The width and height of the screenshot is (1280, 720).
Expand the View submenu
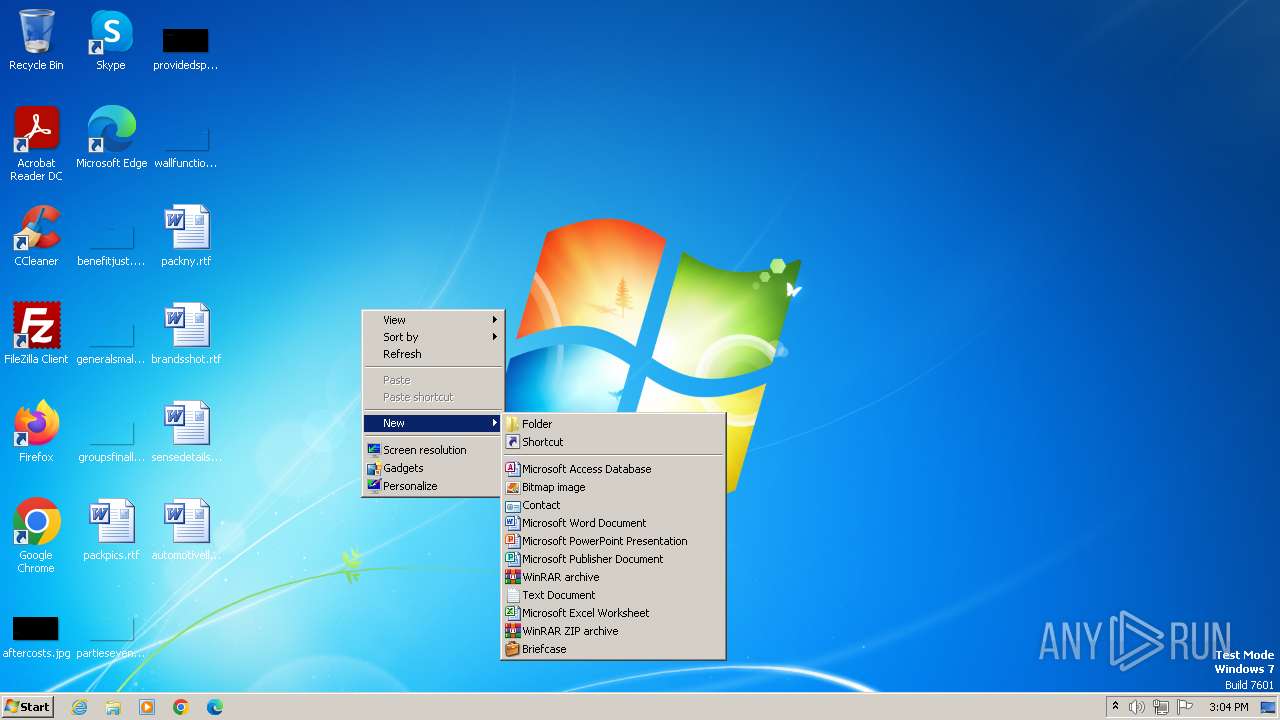coord(433,320)
